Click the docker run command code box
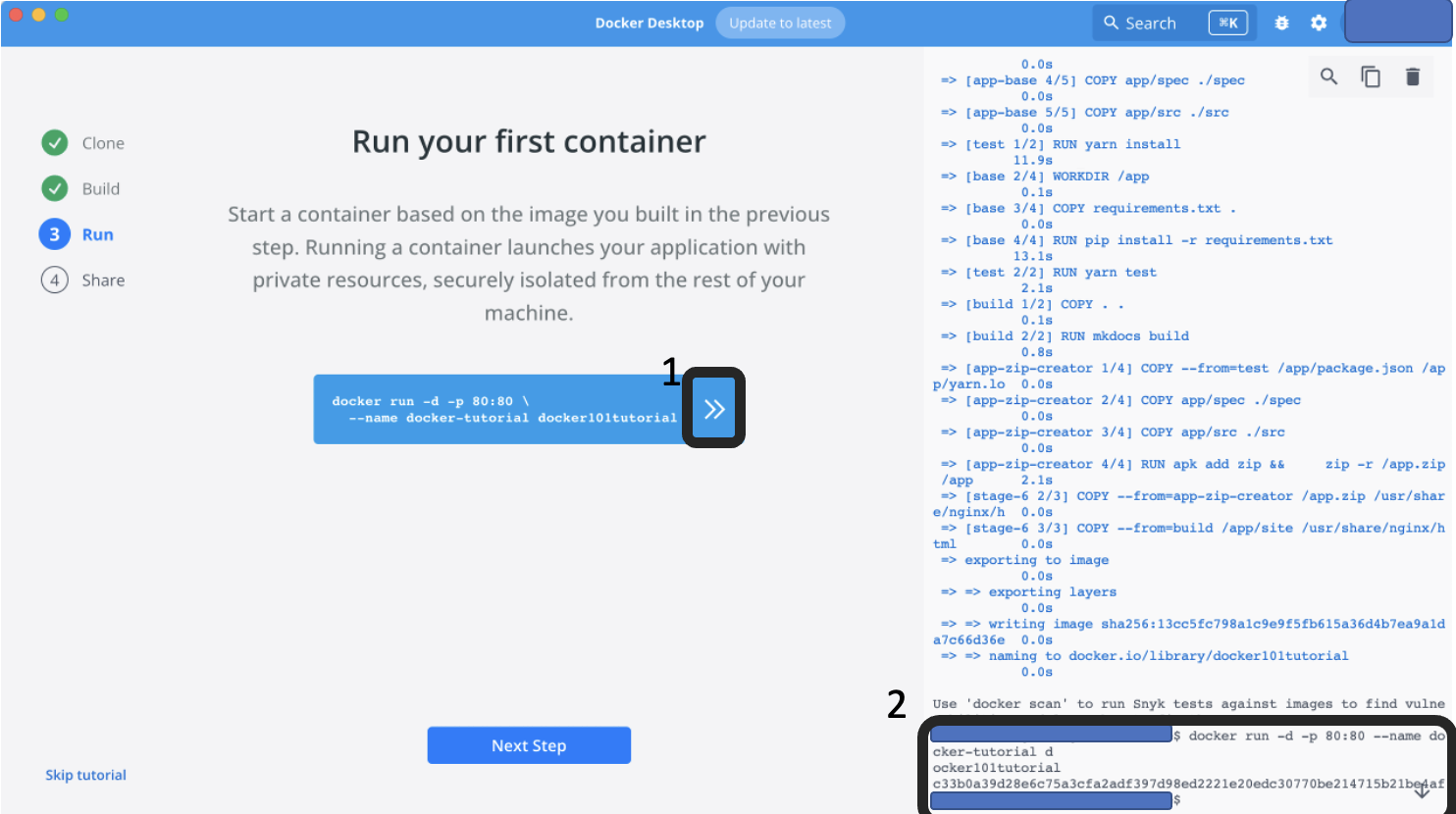This screenshot has width=1456, height=814. click(504, 409)
